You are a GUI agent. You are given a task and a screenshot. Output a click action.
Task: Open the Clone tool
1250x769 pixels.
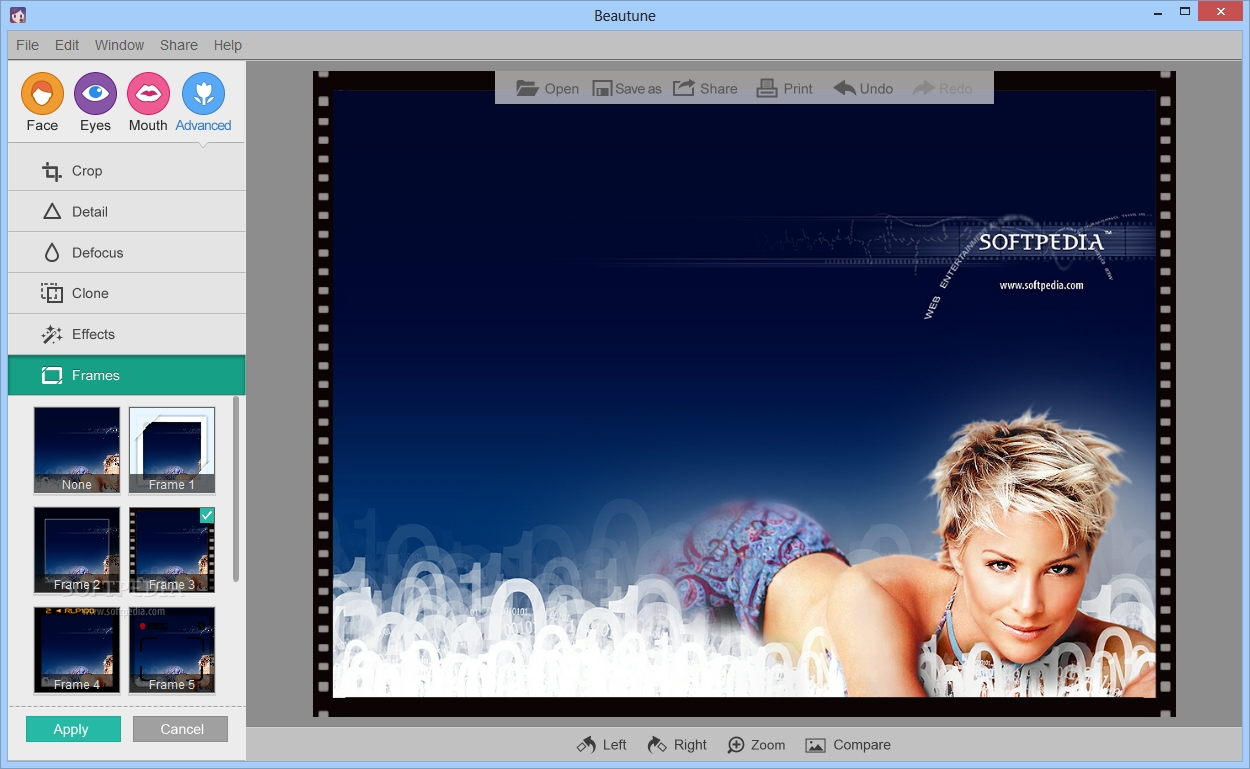126,293
